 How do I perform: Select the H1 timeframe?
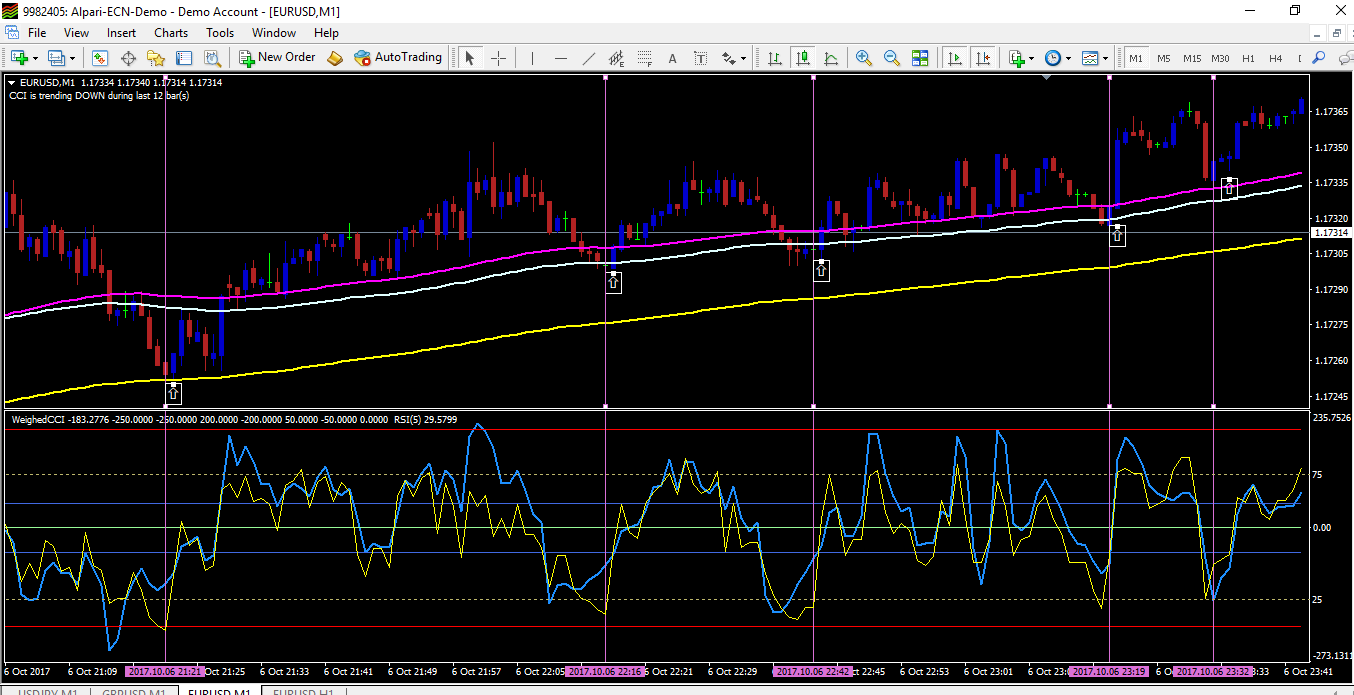pyautogui.click(x=1248, y=58)
